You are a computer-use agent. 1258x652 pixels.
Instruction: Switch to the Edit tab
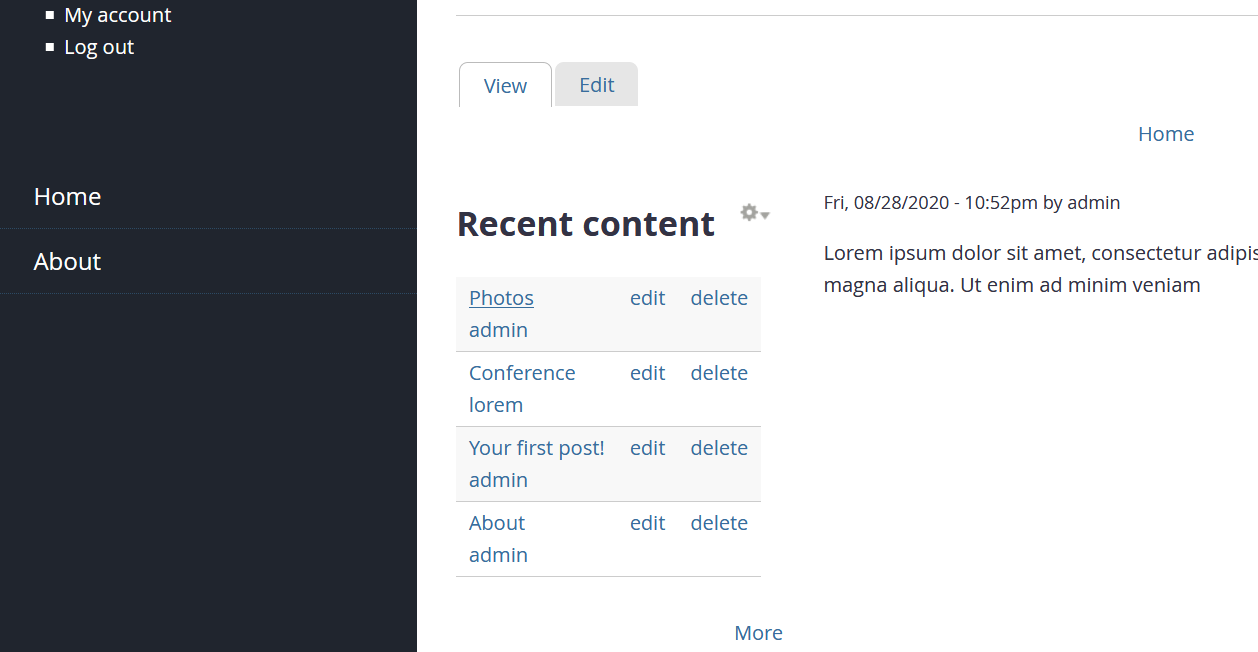pos(596,84)
